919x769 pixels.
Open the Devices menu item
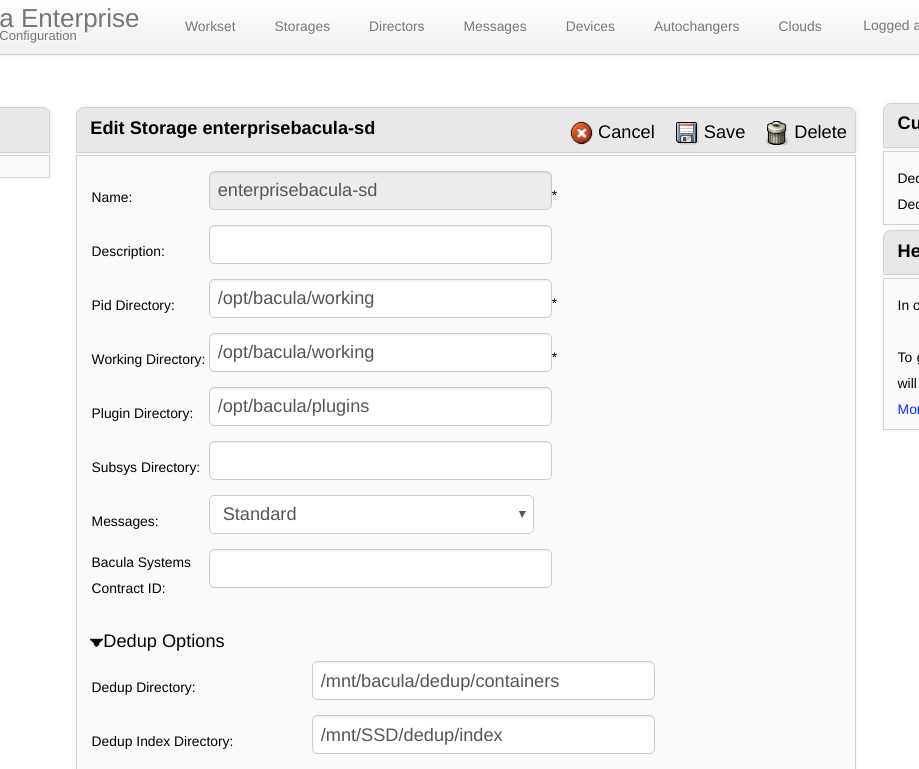590,26
